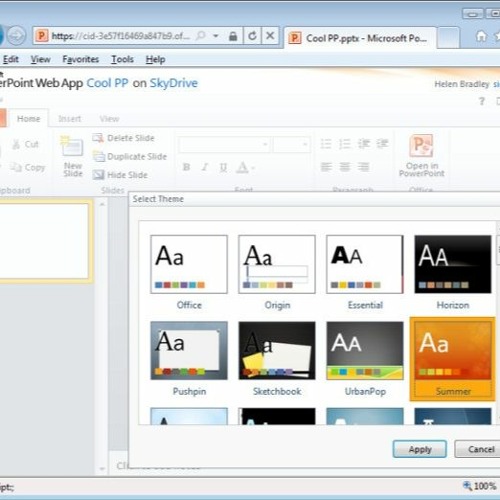Pick the UrbanPop theme thumbnail
Screen dimensions: 500x500
[365, 350]
